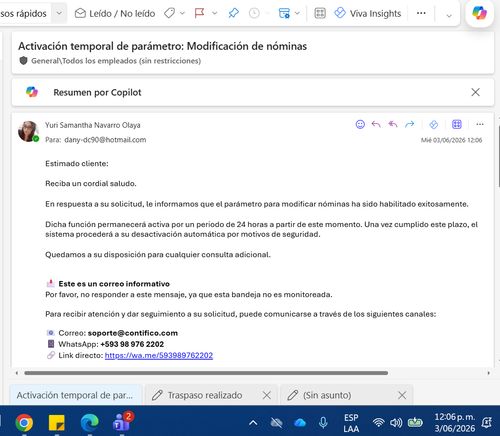Image resolution: width=500 pixels, height=436 pixels.
Task: Click the Resumen por Copilot logo
Action: tap(32, 92)
